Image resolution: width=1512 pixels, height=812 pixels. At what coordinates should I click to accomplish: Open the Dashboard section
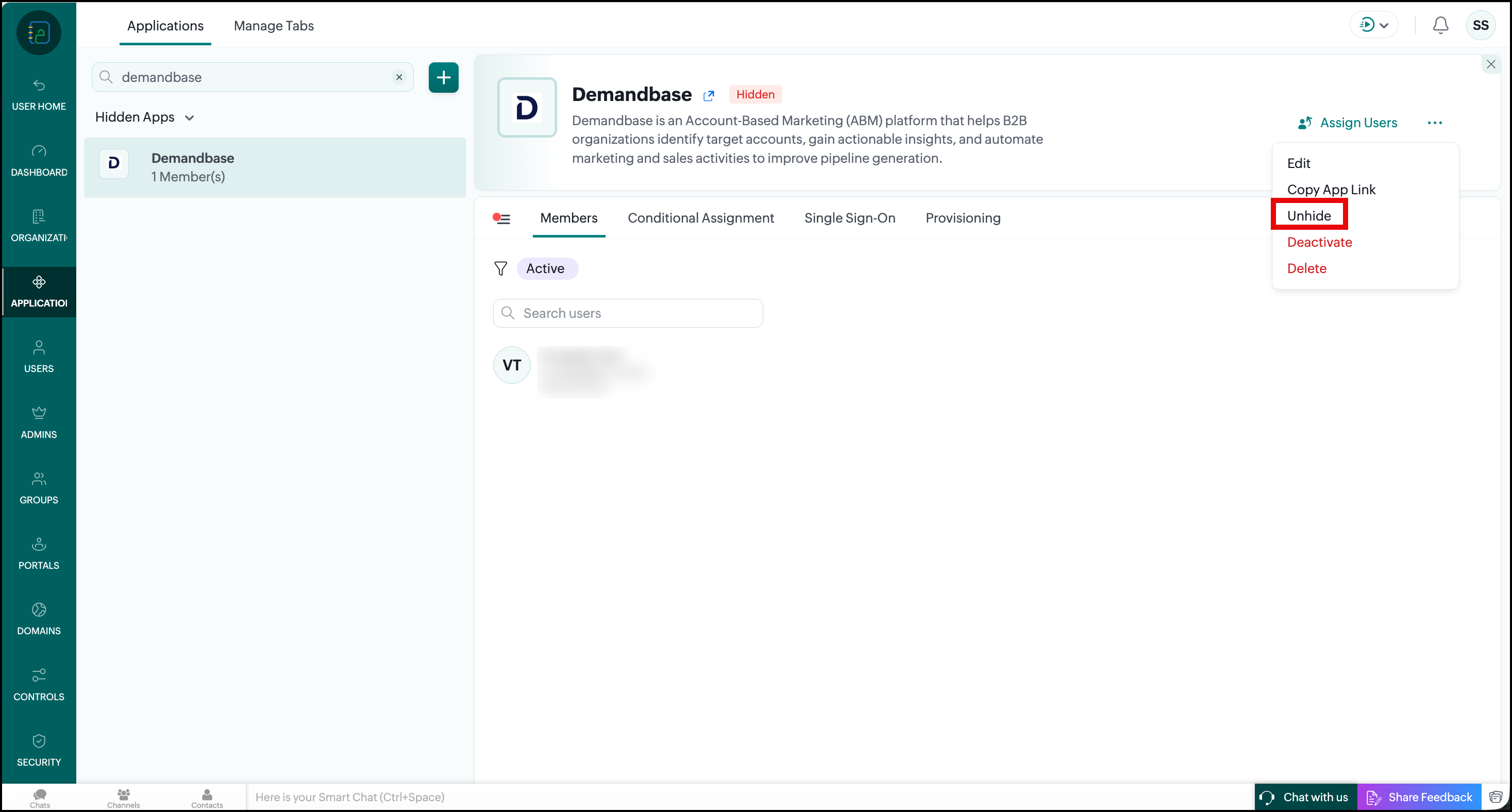pos(39,161)
